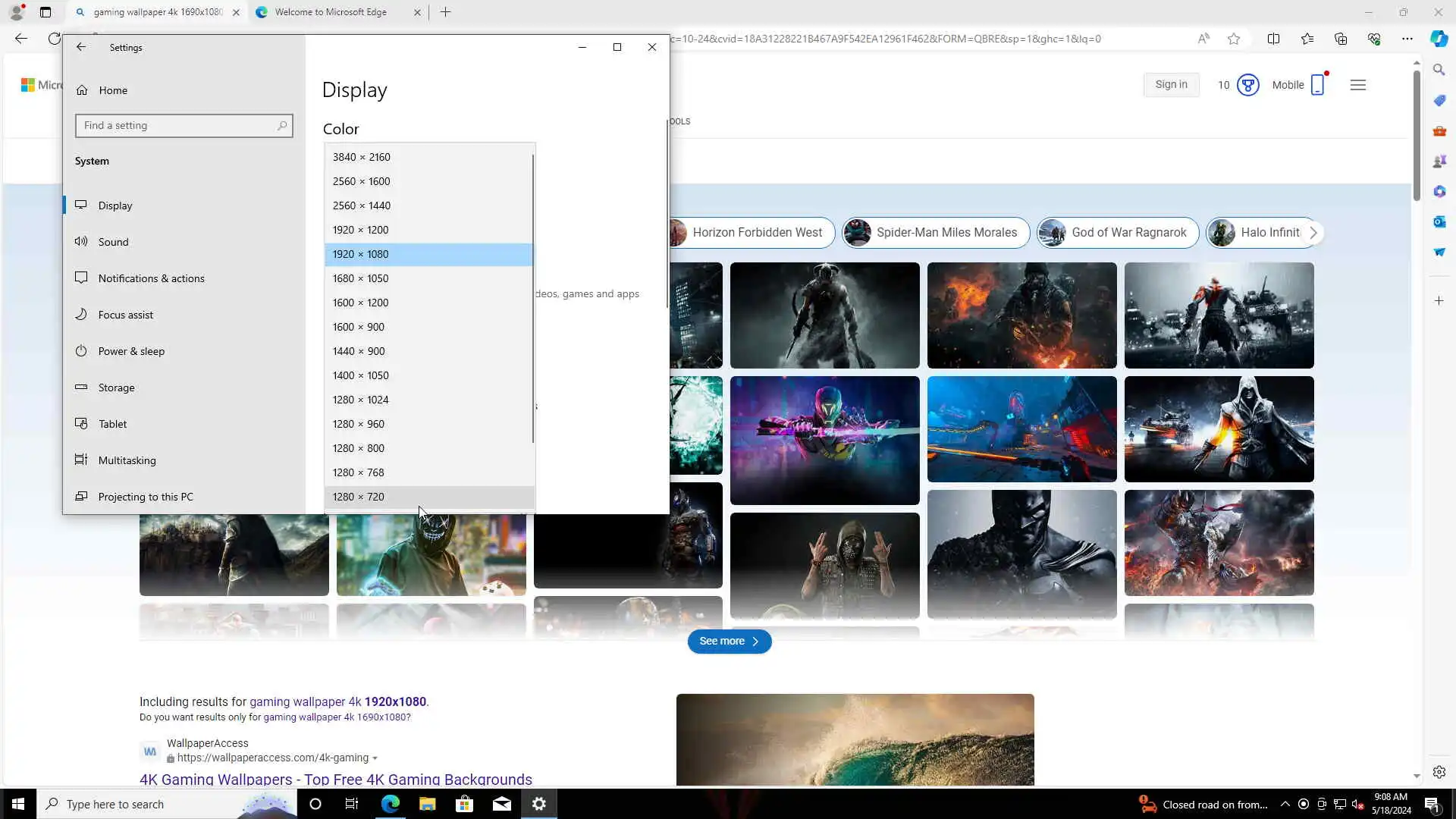Open Outlook icon in Edge sidebar
Screen dimensions: 1456x819
[1439, 221]
